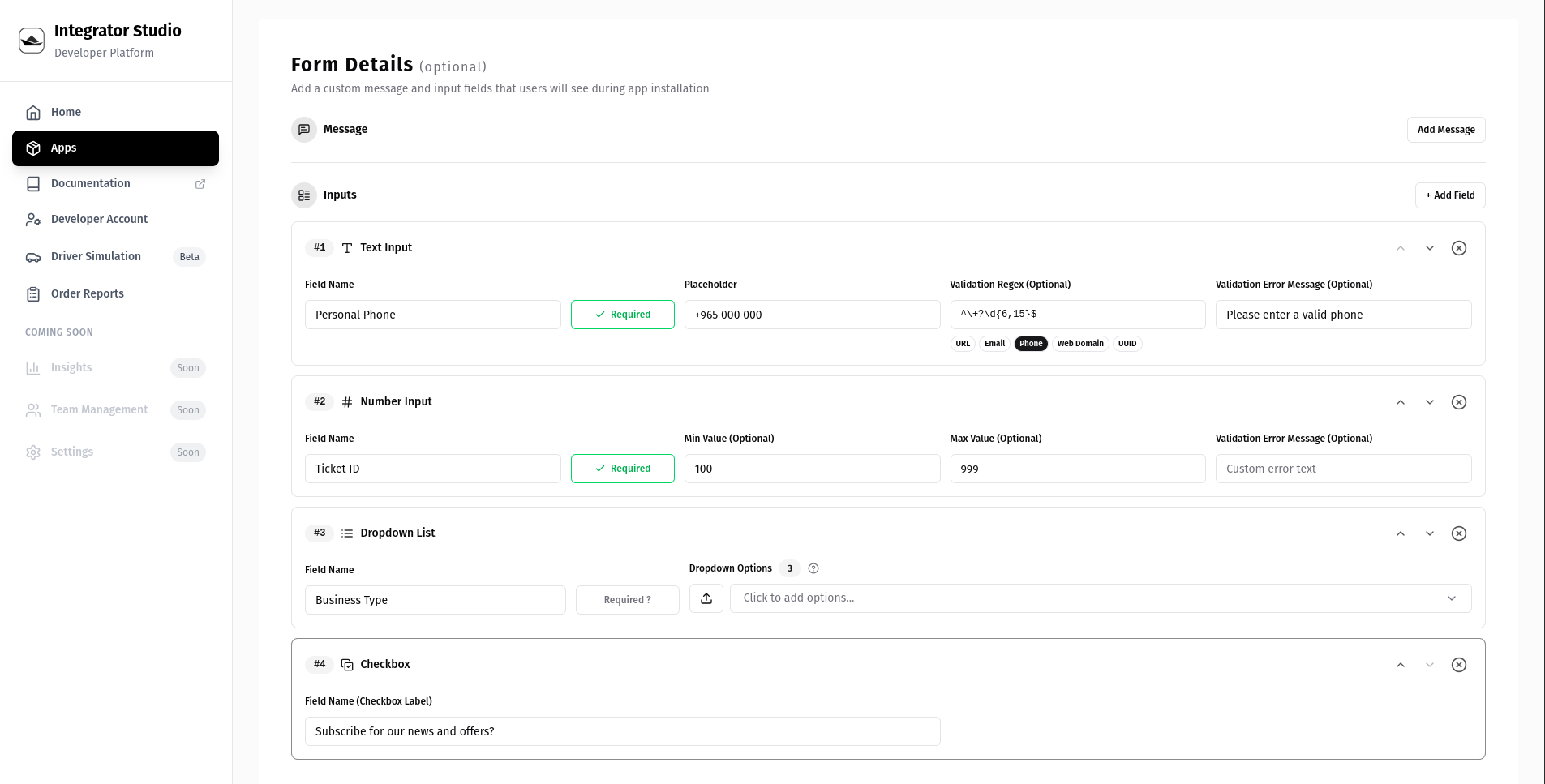The height and width of the screenshot is (784, 1545).
Task: Open the Apps section in sidebar
Action: point(115,148)
